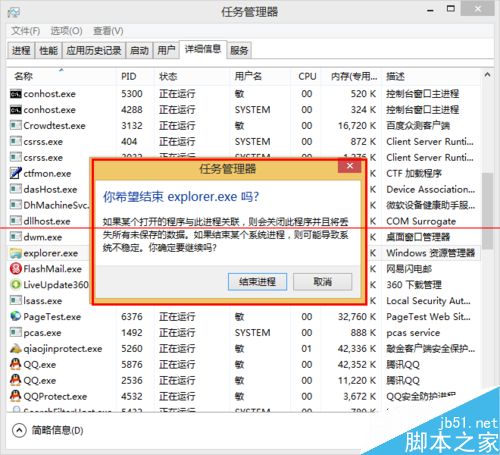The image size is (500, 455).
Task: Click the FlashMail.exe red icon
Action: 16,269
